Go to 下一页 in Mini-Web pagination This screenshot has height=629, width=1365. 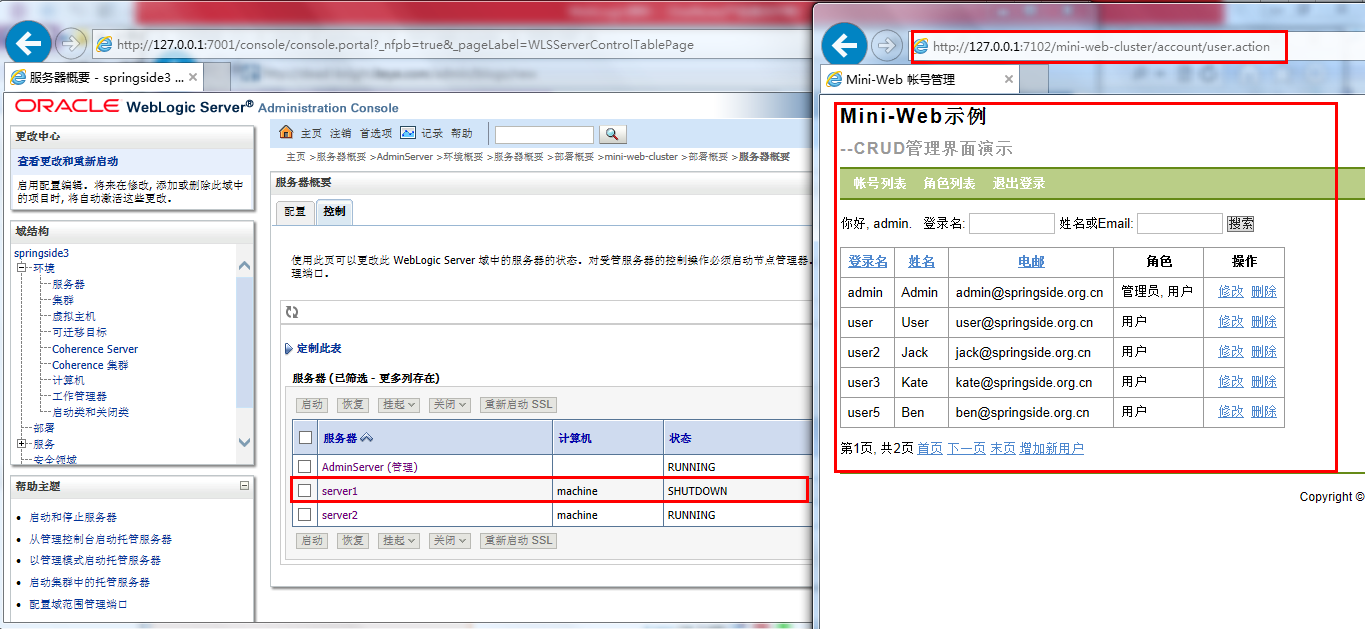click(966, 448)
